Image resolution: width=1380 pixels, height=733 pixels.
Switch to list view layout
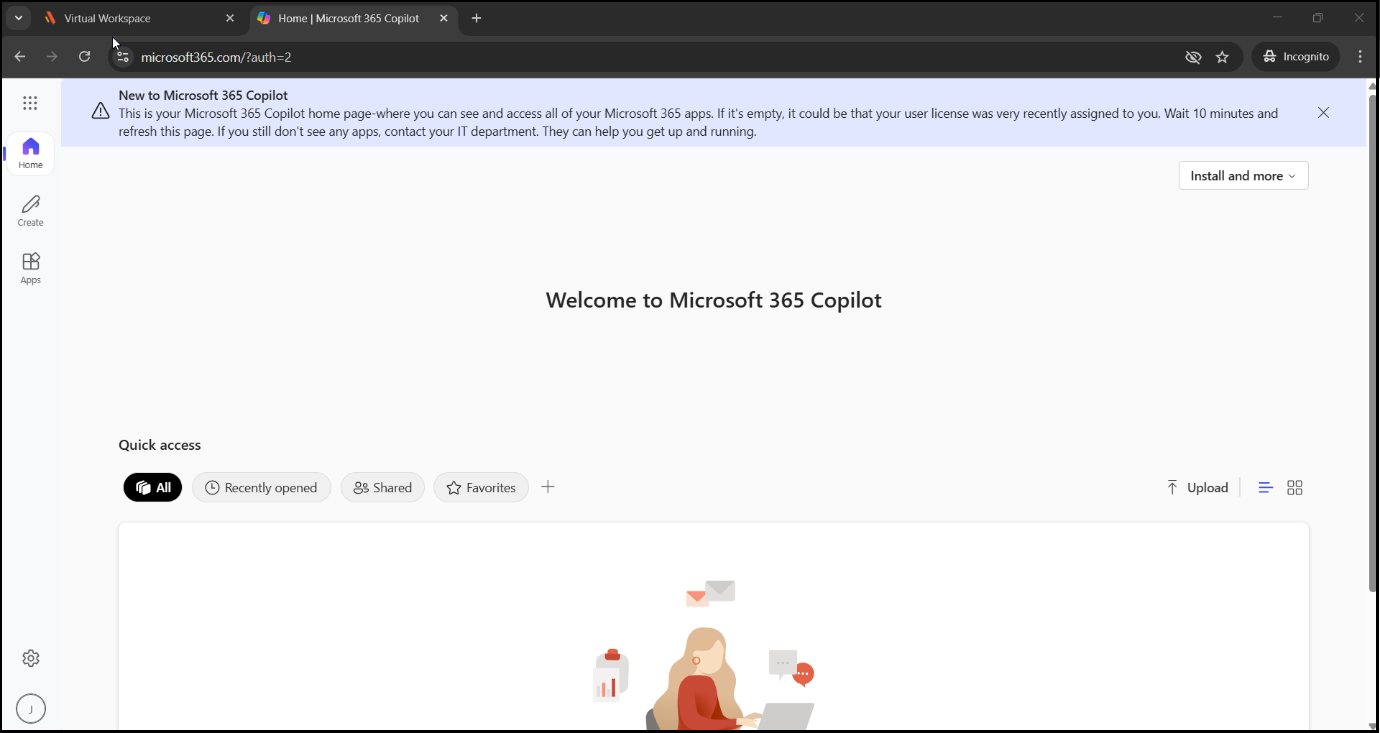(x=1265, y=488)
